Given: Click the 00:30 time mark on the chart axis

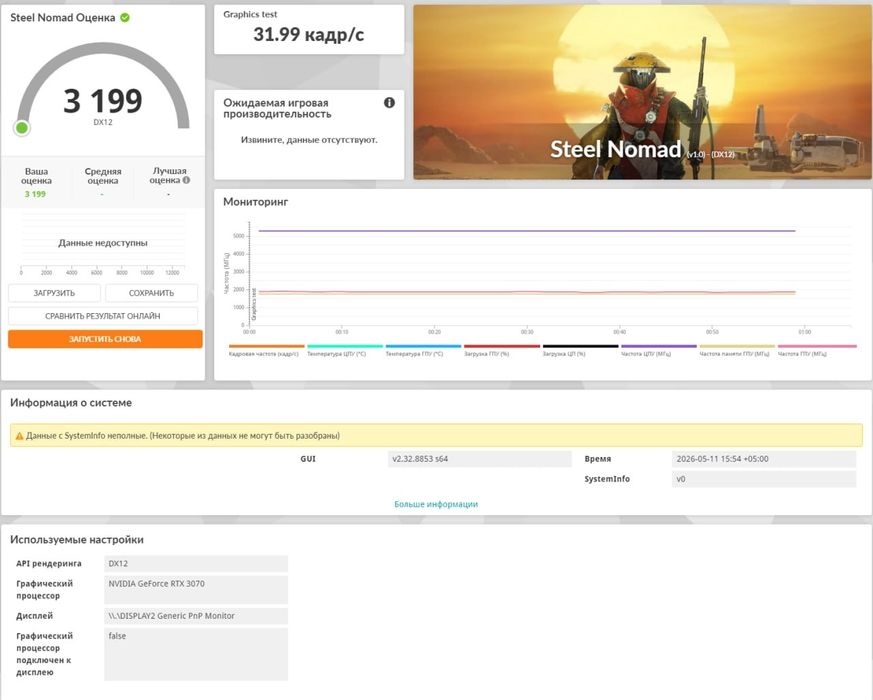Looking at the screenshot, I should tap(527, 332).
